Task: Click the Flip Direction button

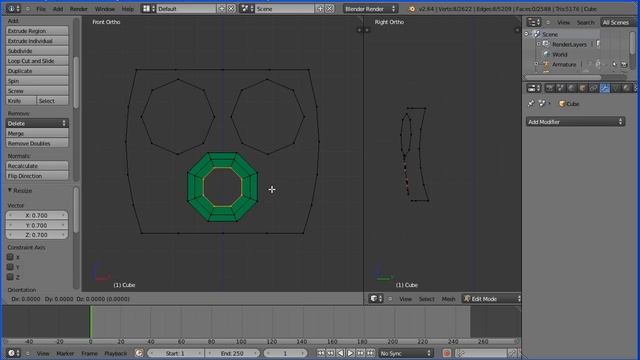Action: (37, 176)
